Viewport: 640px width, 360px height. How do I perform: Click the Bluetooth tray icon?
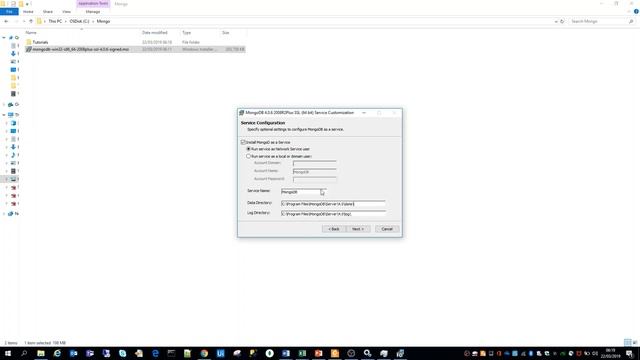point(531,353)
